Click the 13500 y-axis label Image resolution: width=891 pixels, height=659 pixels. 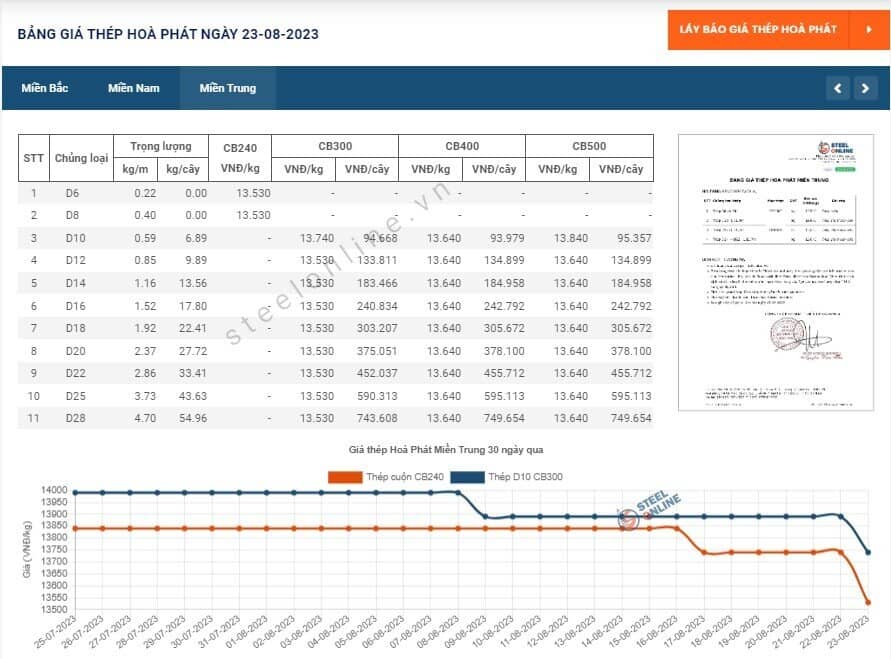coord(54,610)
